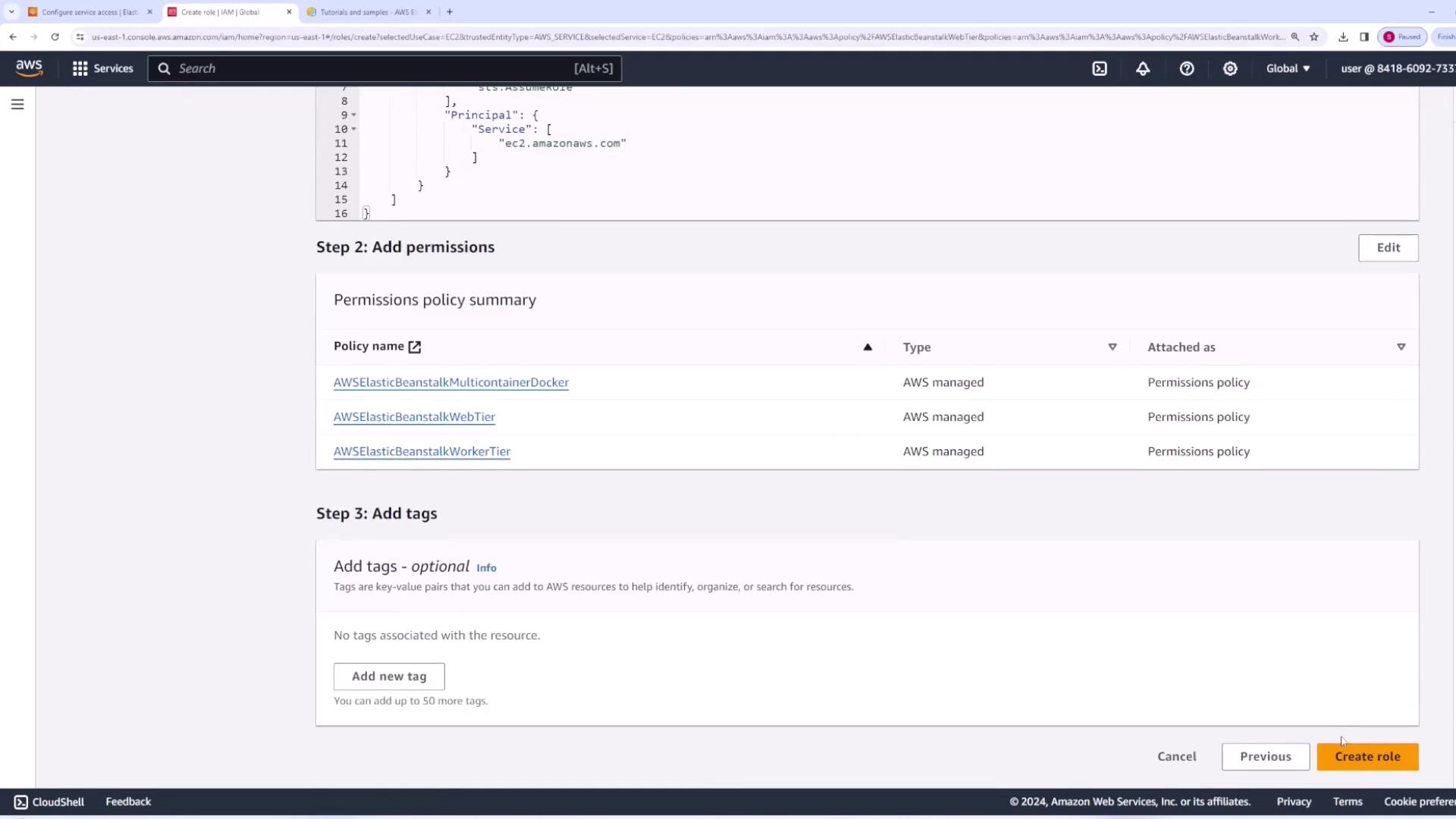Click the AWS logo home icon
The image size is (1456, 819).
pyautogui.click(x=29, y=68)
